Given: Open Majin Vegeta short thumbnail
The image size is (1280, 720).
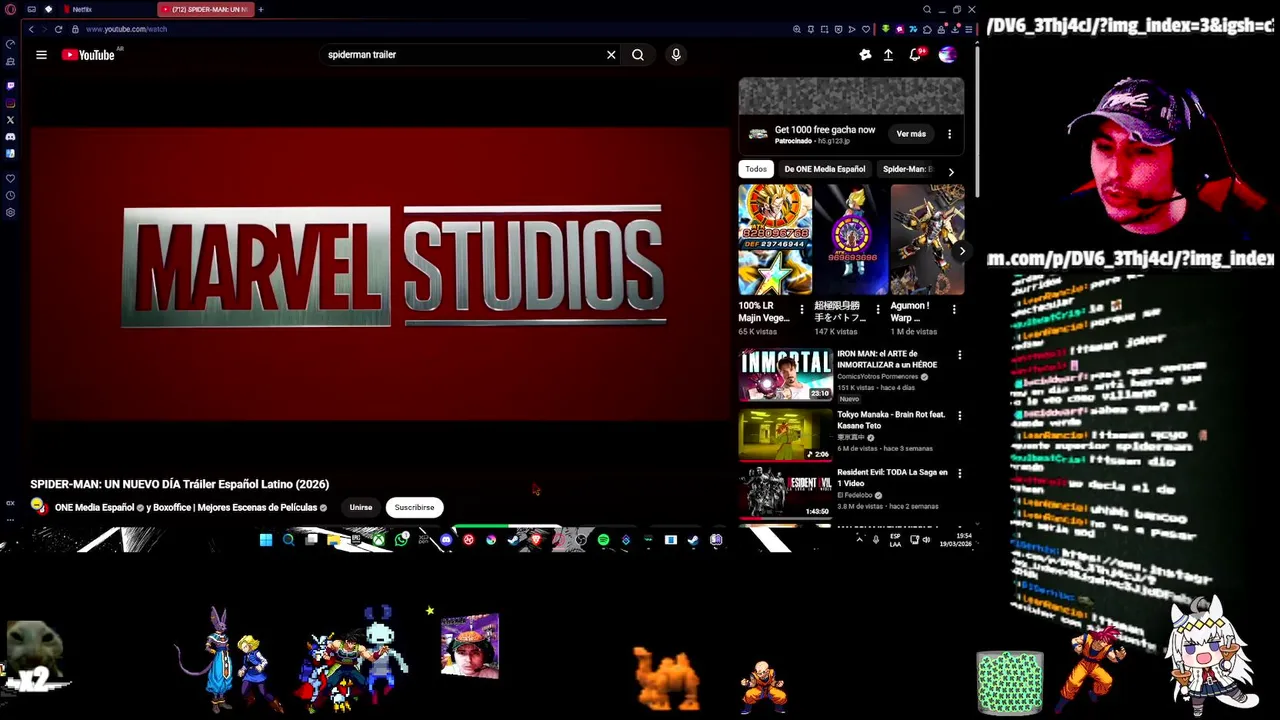Looking at the screenshot, I should [775, 240].
